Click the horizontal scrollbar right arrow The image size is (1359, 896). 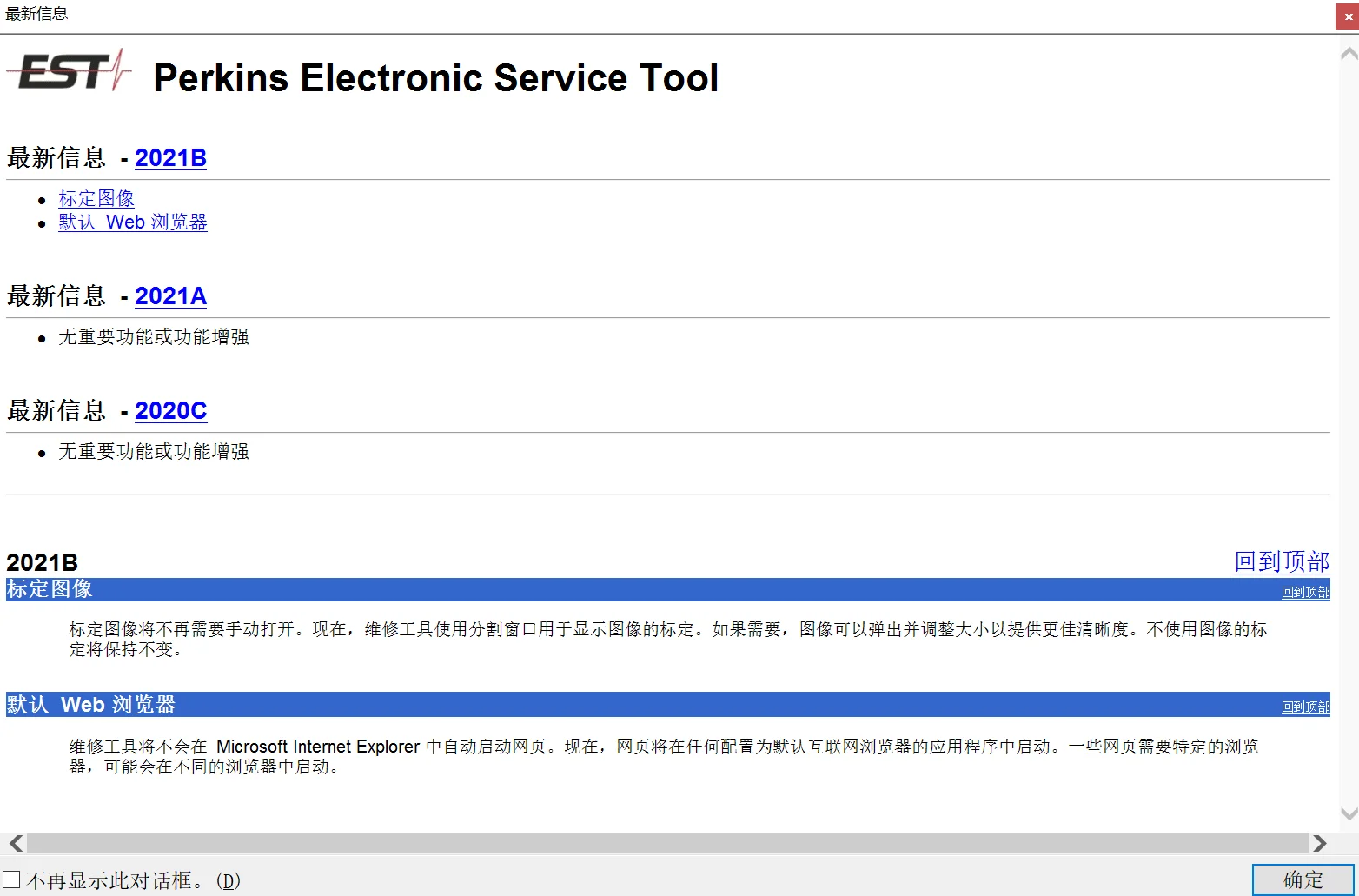click(x=1320, y=843)
